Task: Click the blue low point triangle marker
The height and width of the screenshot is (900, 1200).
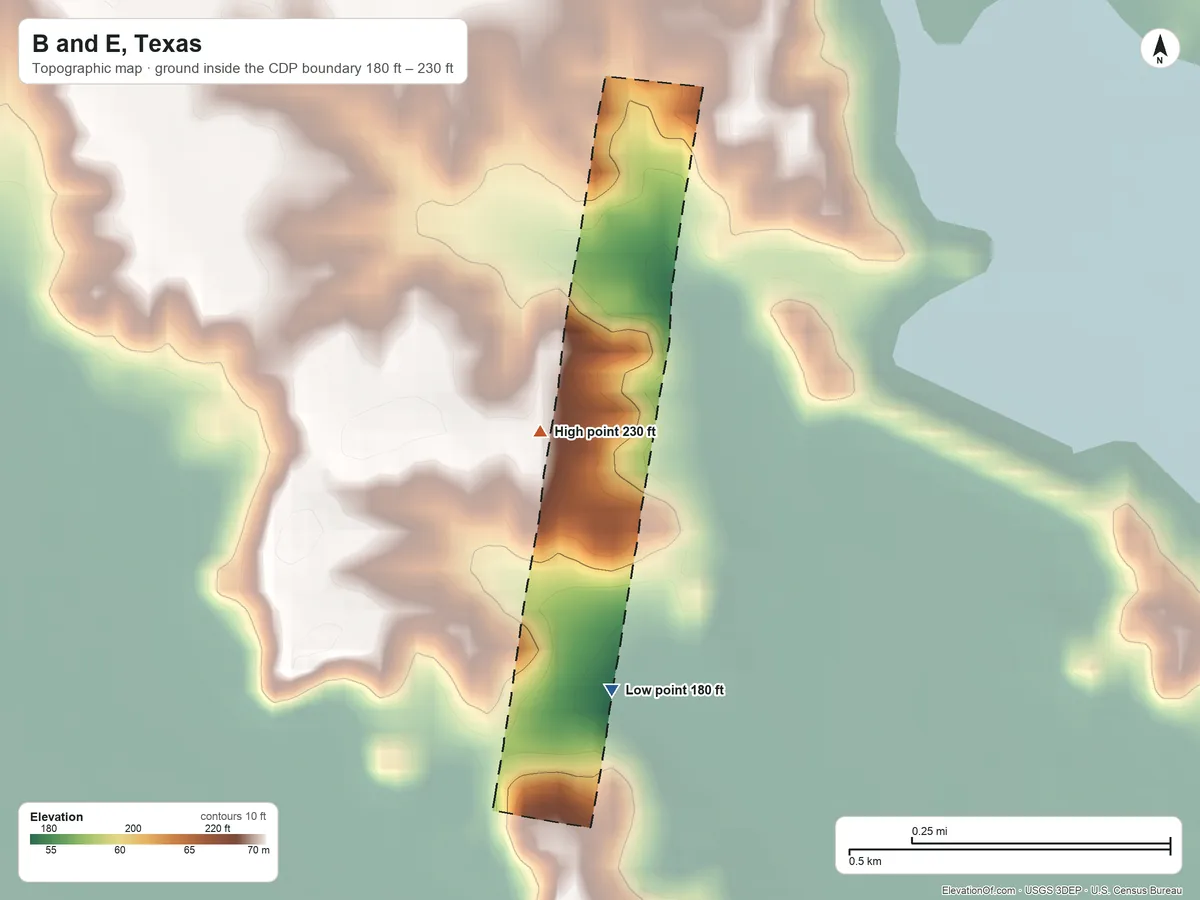Action: click(611, 690)
